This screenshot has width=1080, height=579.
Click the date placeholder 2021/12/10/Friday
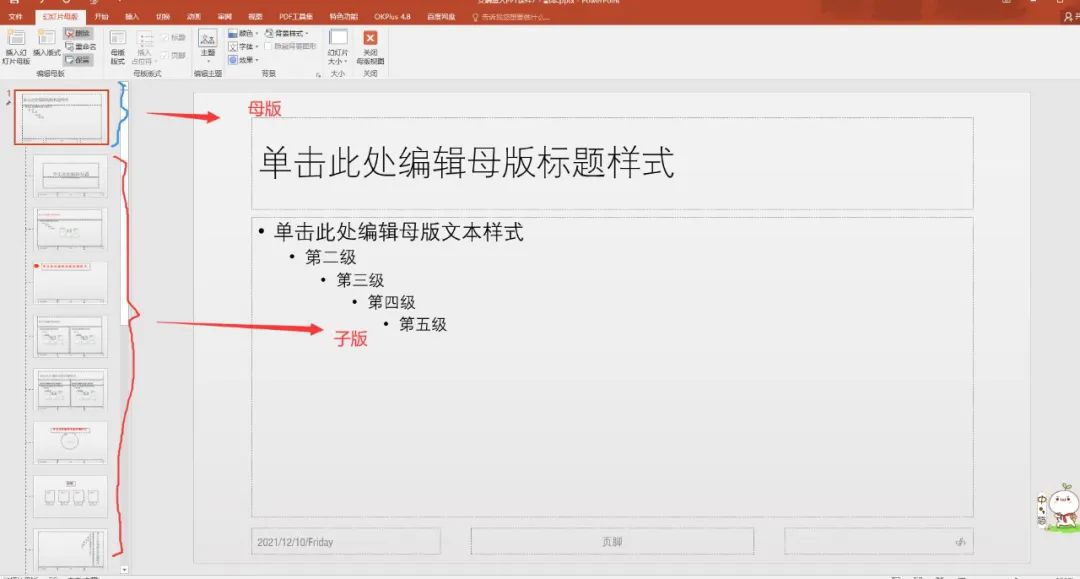click(346, 542)
